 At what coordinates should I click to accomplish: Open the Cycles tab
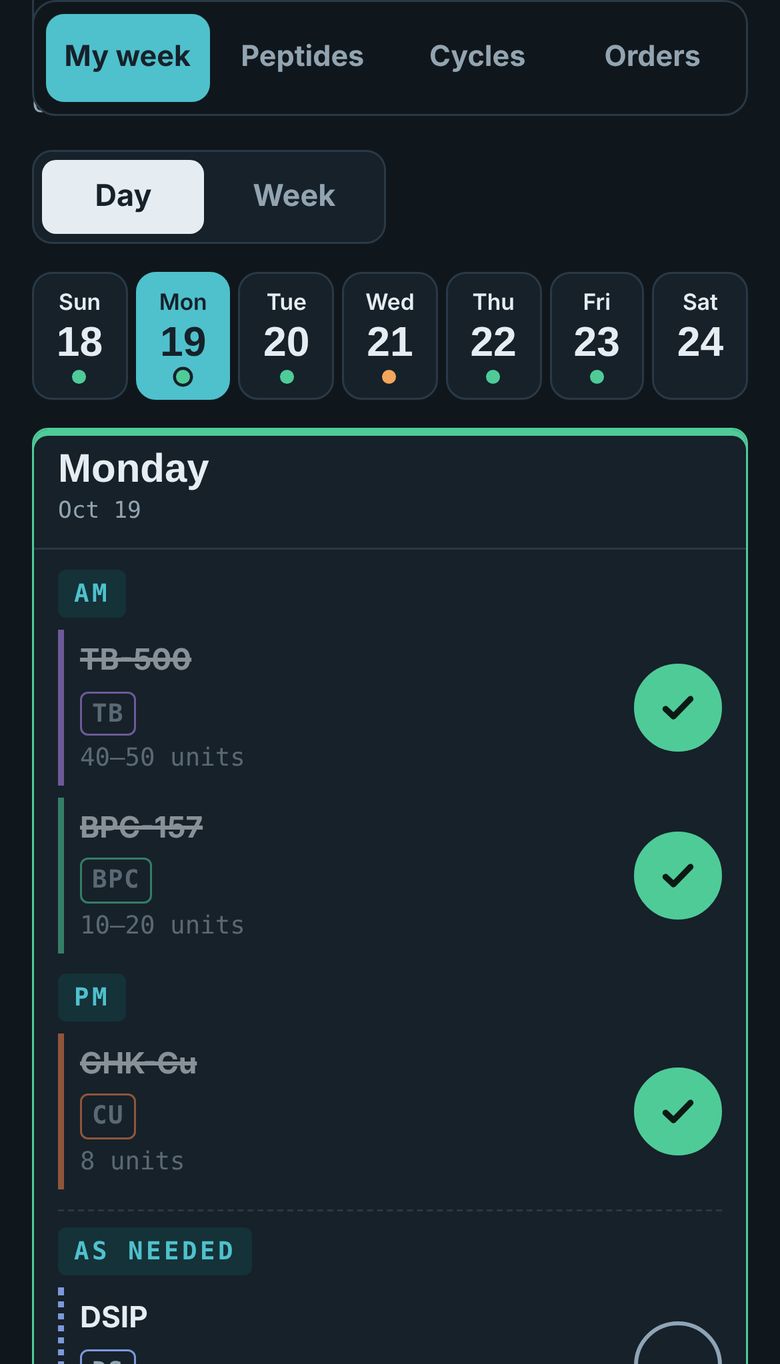coord(477,57)
